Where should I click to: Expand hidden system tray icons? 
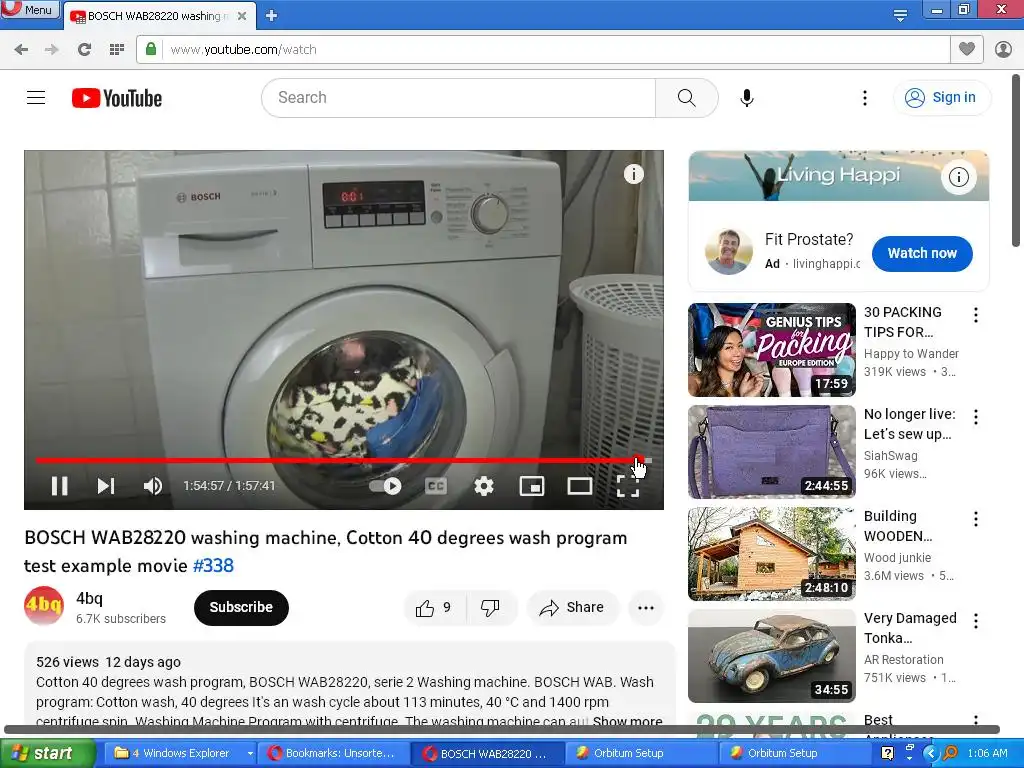click(931, 753)
